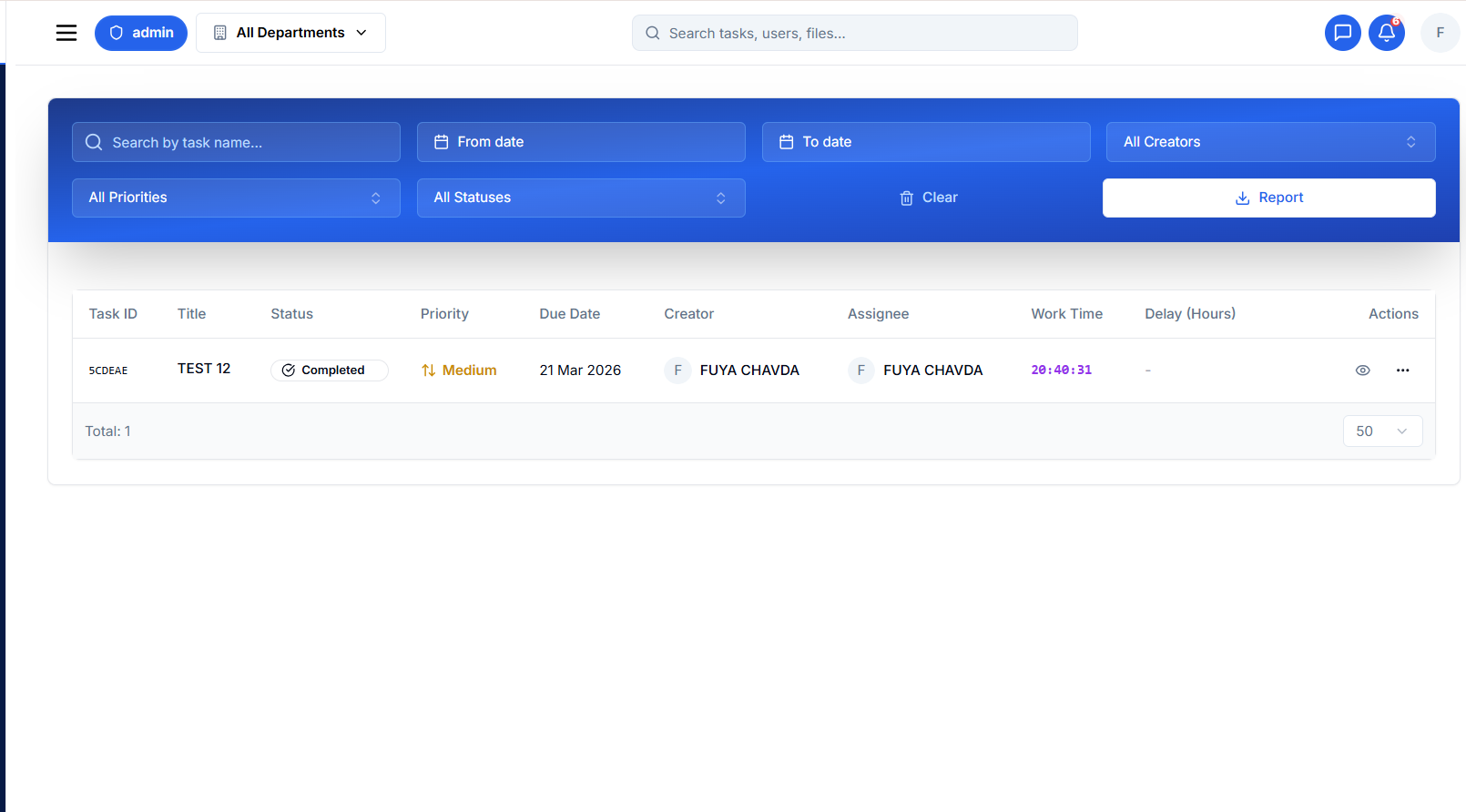The height and width of the screenshot is (812, 1466).
Task: Open the hamburger navigation menu
Action: (x=66, y=33)
